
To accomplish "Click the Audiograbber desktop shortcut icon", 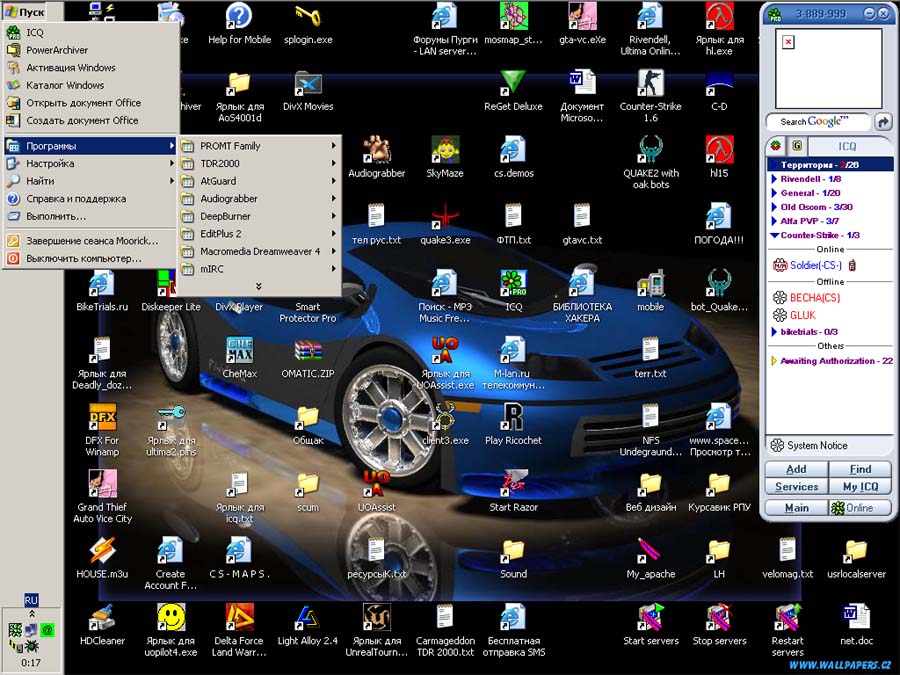I will (x=376, y=150).
